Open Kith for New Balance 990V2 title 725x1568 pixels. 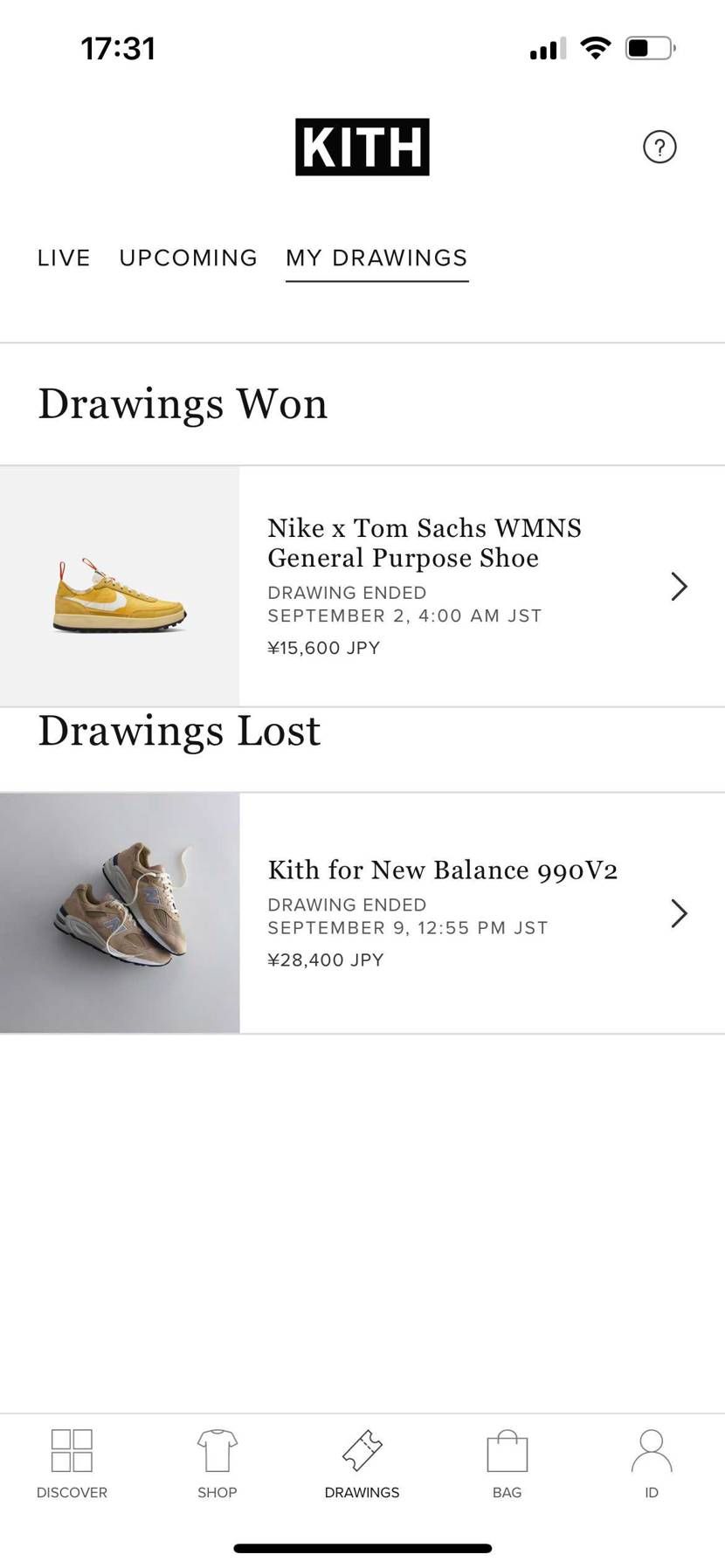[x=443, y=870]
